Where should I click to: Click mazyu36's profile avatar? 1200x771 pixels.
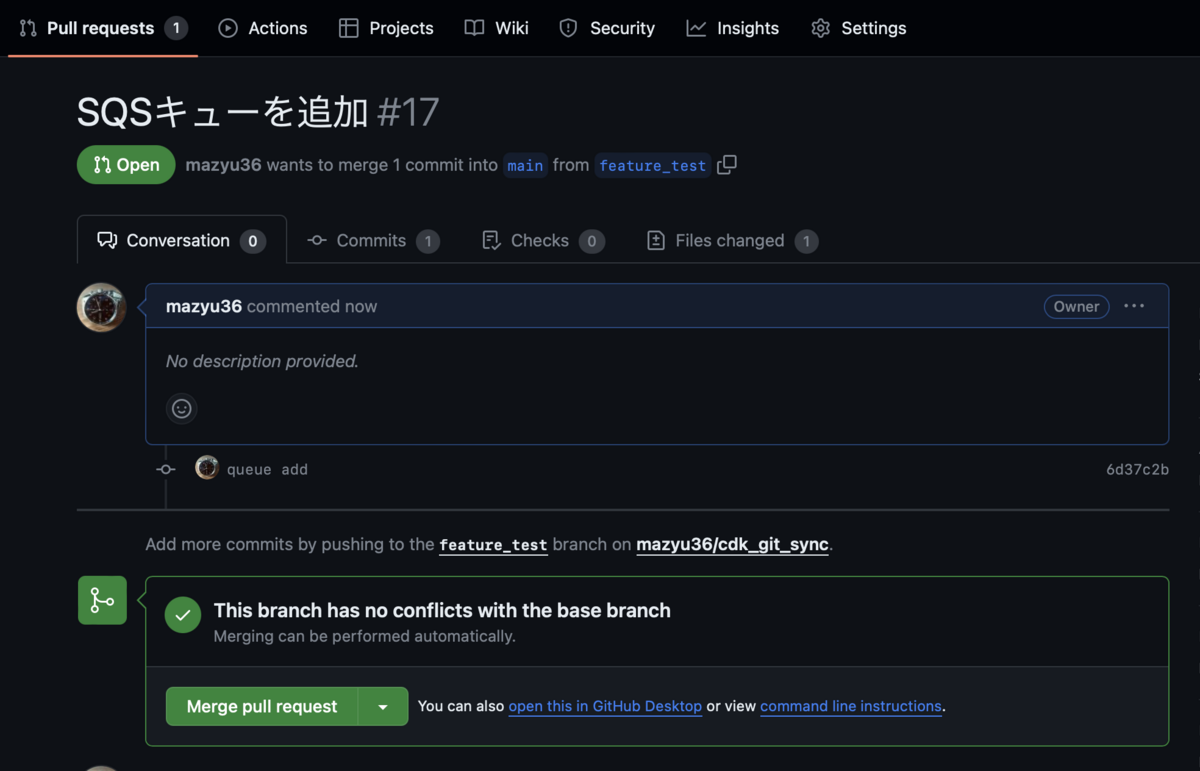coord(102,307)
